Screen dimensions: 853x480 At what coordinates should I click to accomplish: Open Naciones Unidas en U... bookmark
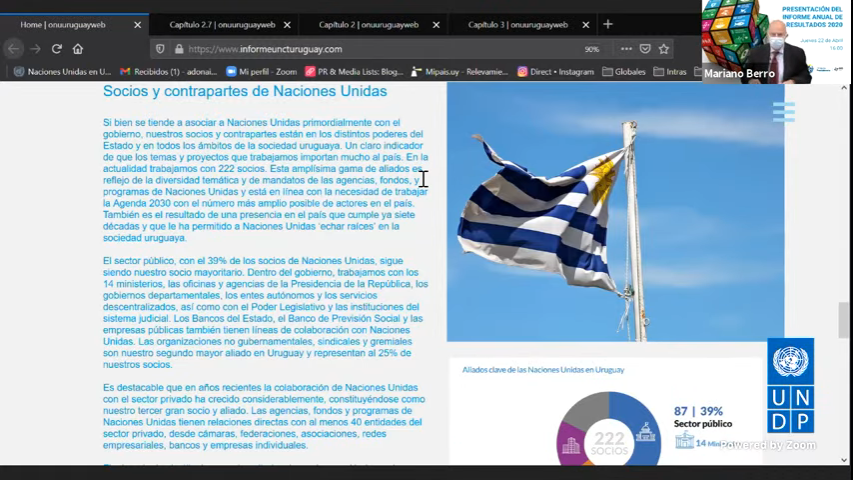pyautogui.click(x=62, y=72)
